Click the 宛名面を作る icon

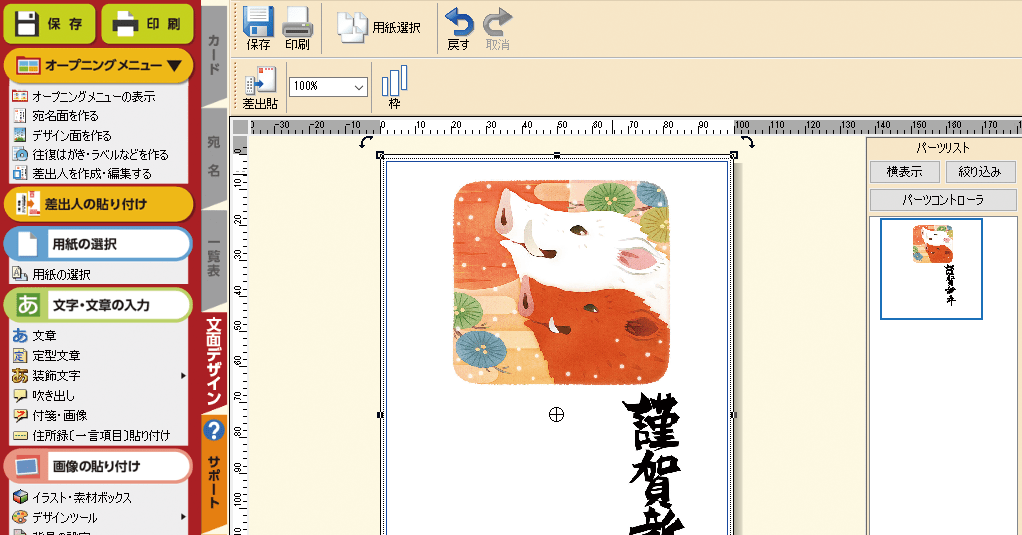20,116
